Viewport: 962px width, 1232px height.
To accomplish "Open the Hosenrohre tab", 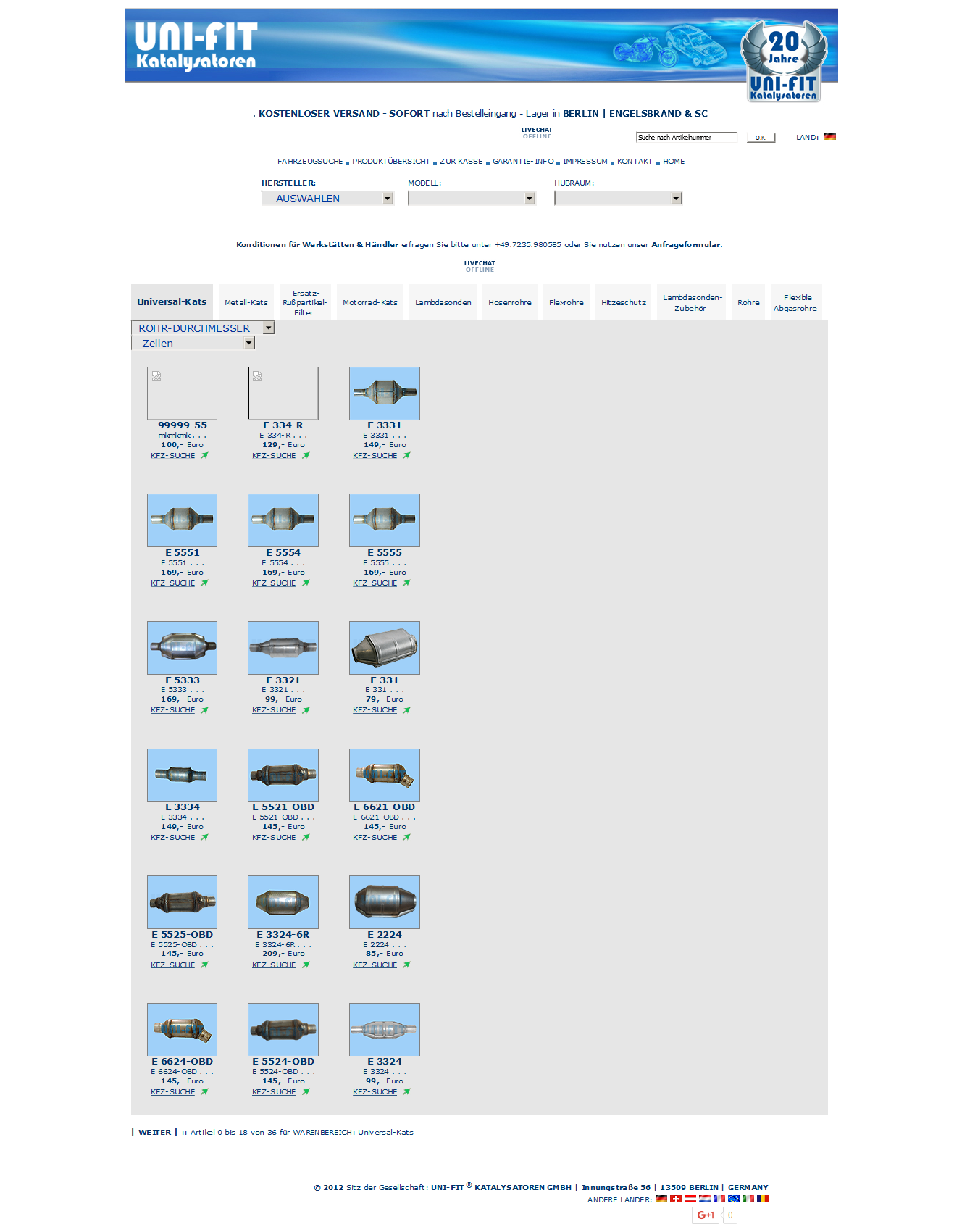I will pos(510,302).
